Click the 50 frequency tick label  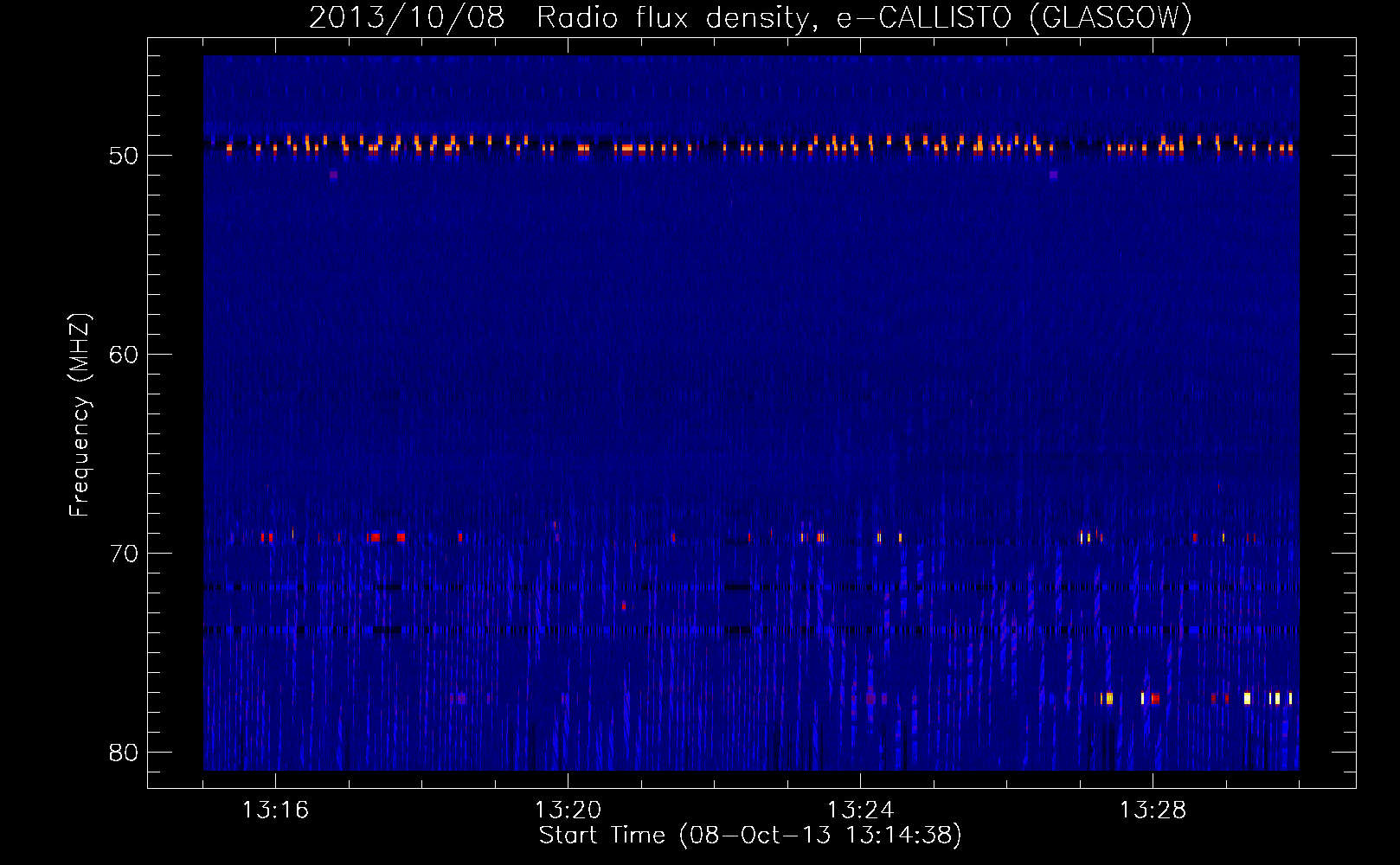coord(124,156)
